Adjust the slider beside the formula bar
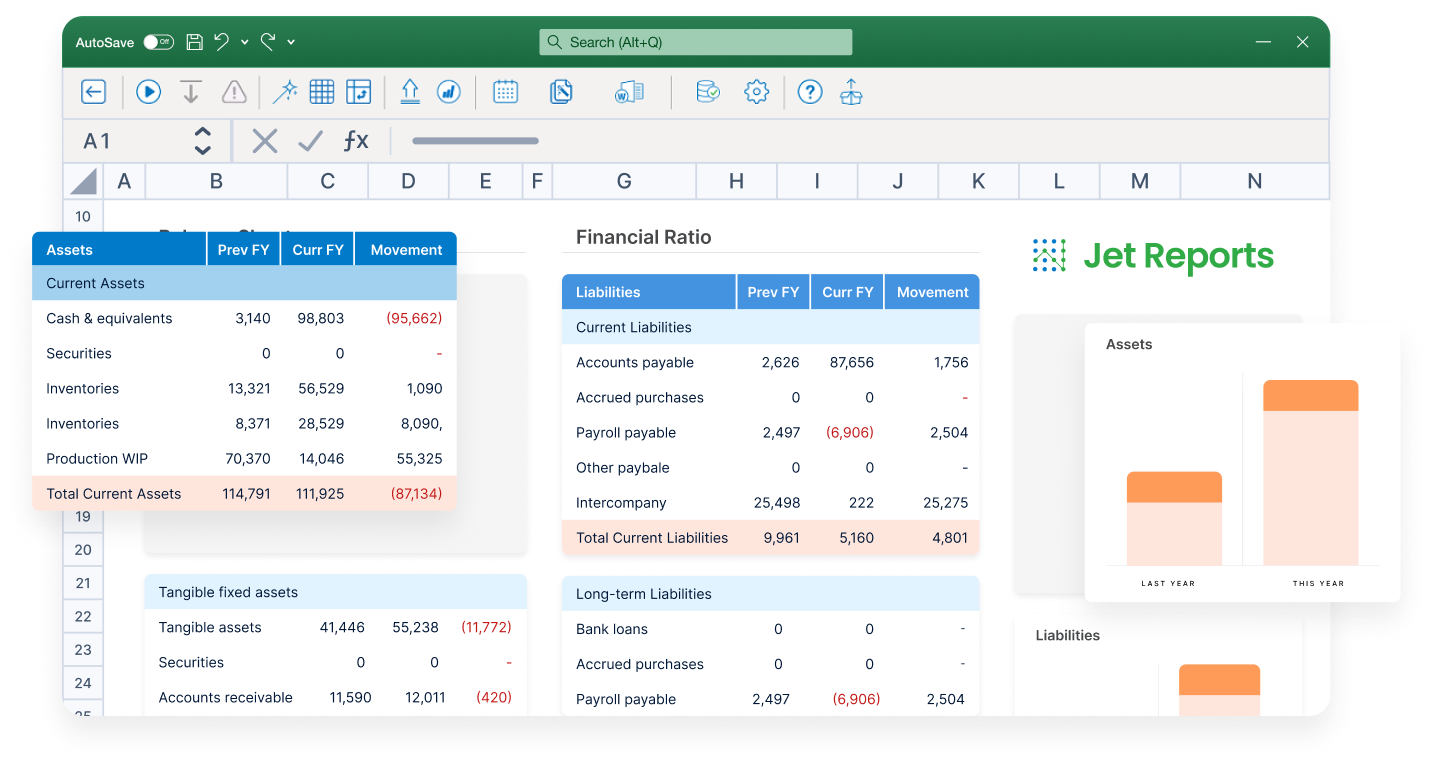The height and width of the screenshot is (764, 1433). (475, 141)
